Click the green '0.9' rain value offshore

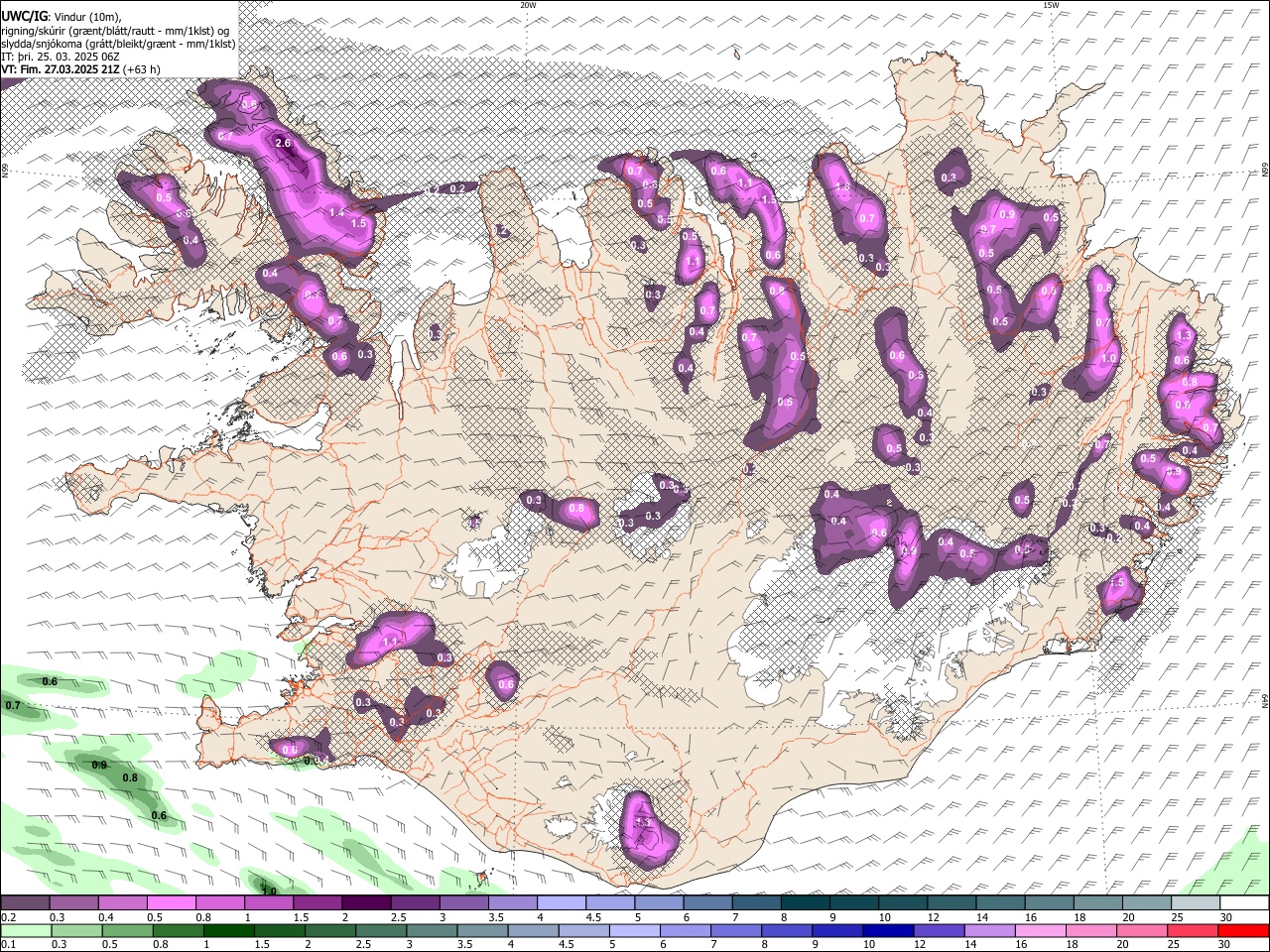tap(99, 765)
